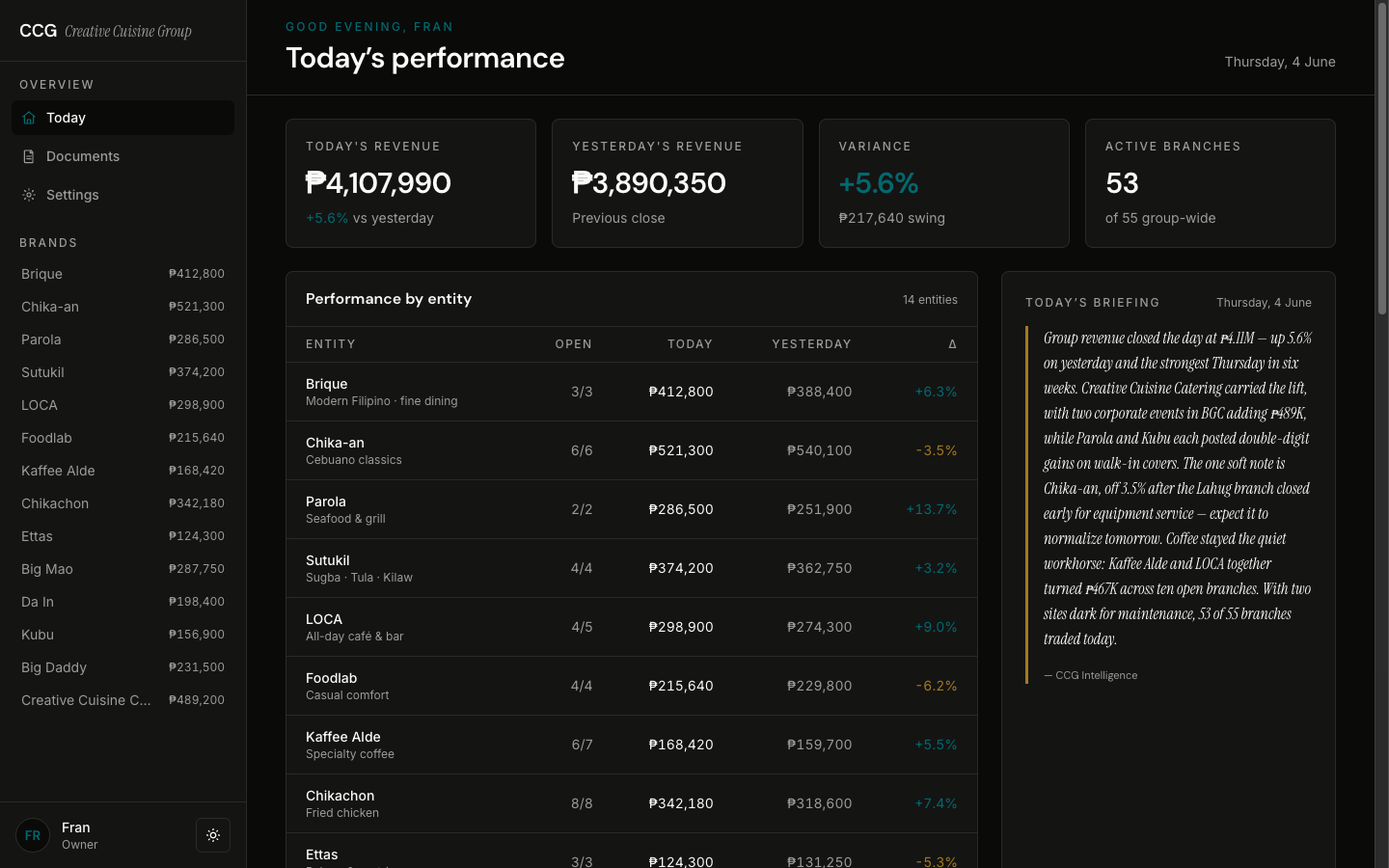Screen dimensions: 1389x868
Task: Click Kaffee Alde row in performance table
Action: [x=632, y=745]
